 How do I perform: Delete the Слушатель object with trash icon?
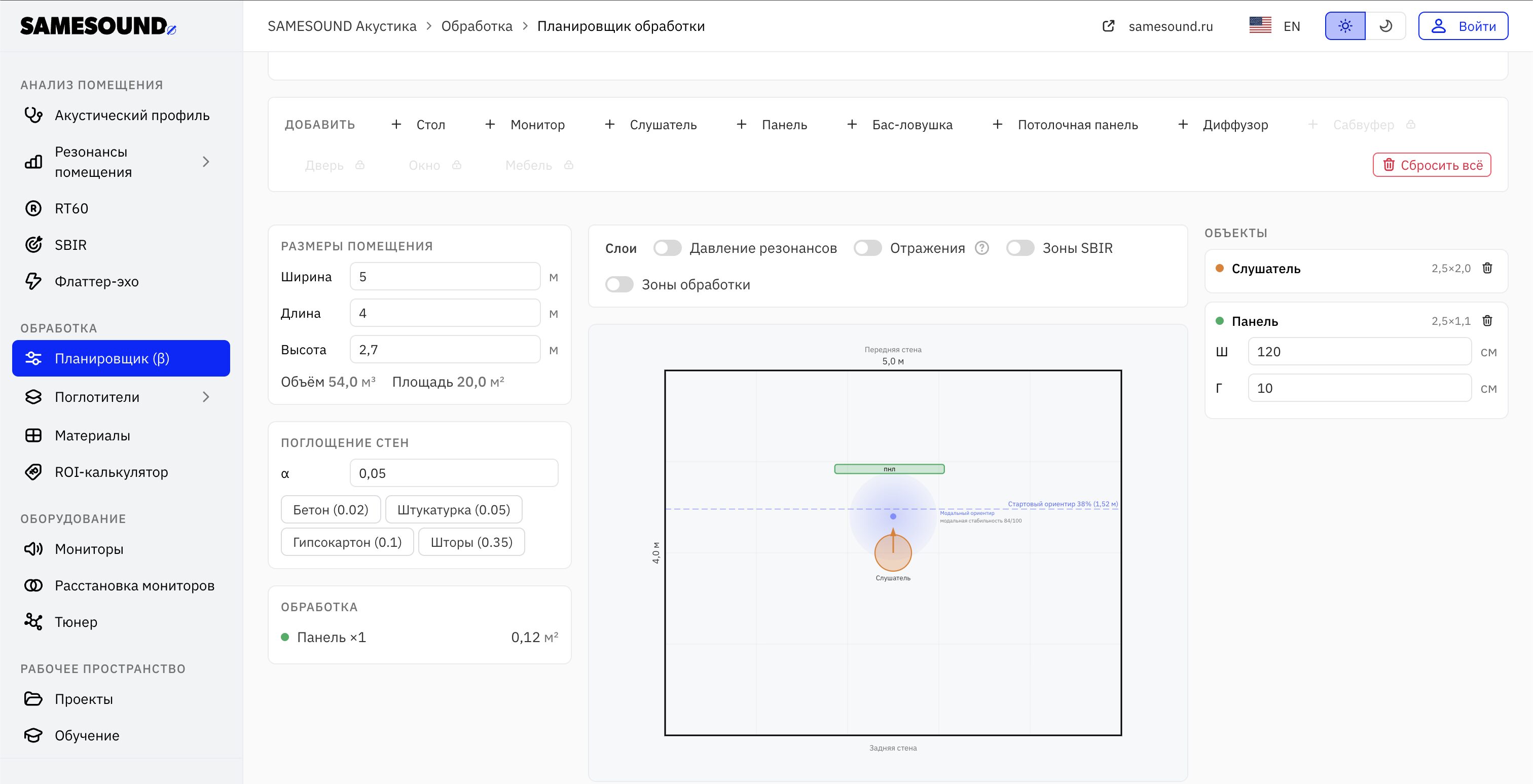click(x=1486, y=268)
